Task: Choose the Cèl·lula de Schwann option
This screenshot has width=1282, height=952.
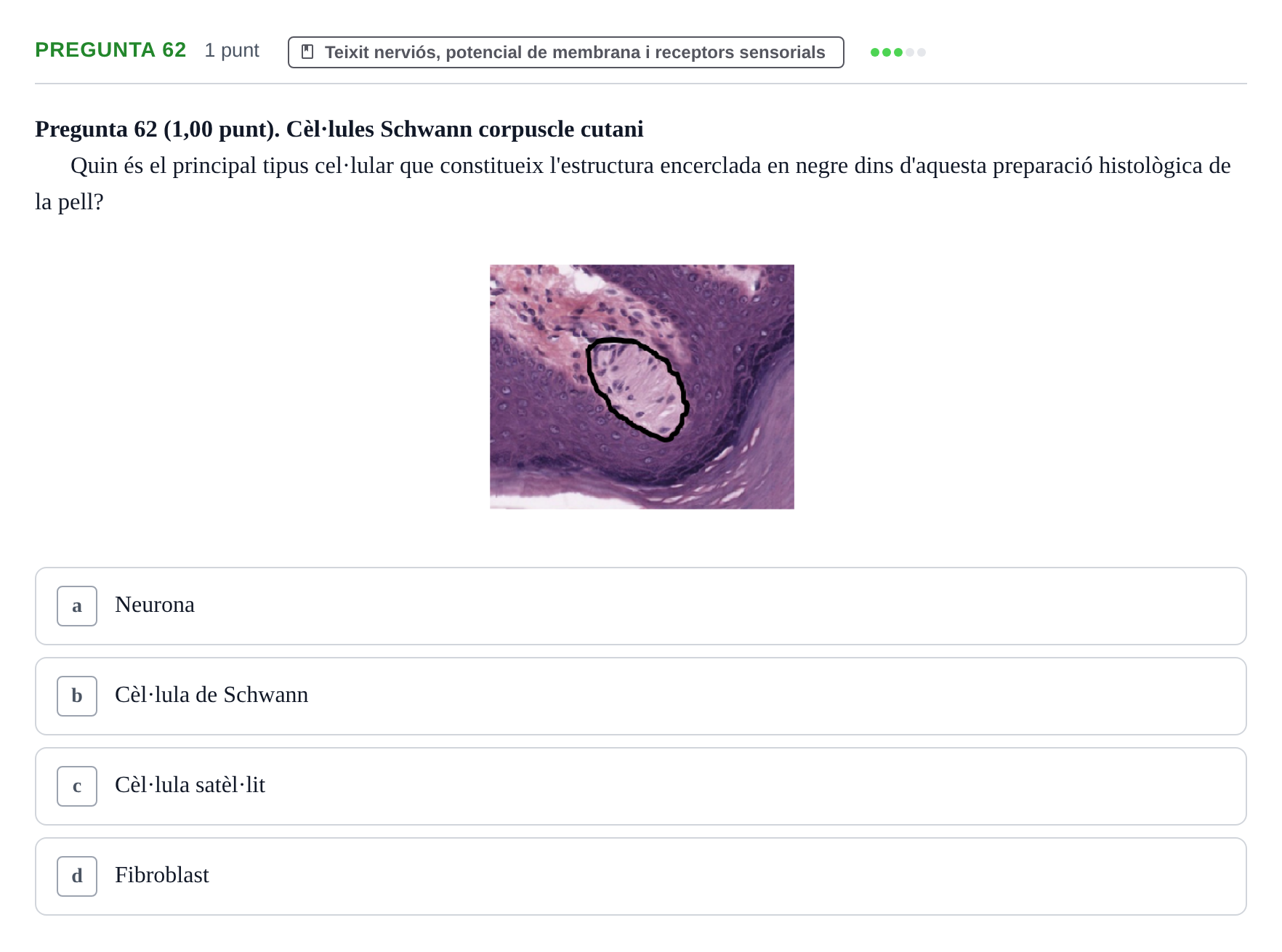Action: pos(641,696)
